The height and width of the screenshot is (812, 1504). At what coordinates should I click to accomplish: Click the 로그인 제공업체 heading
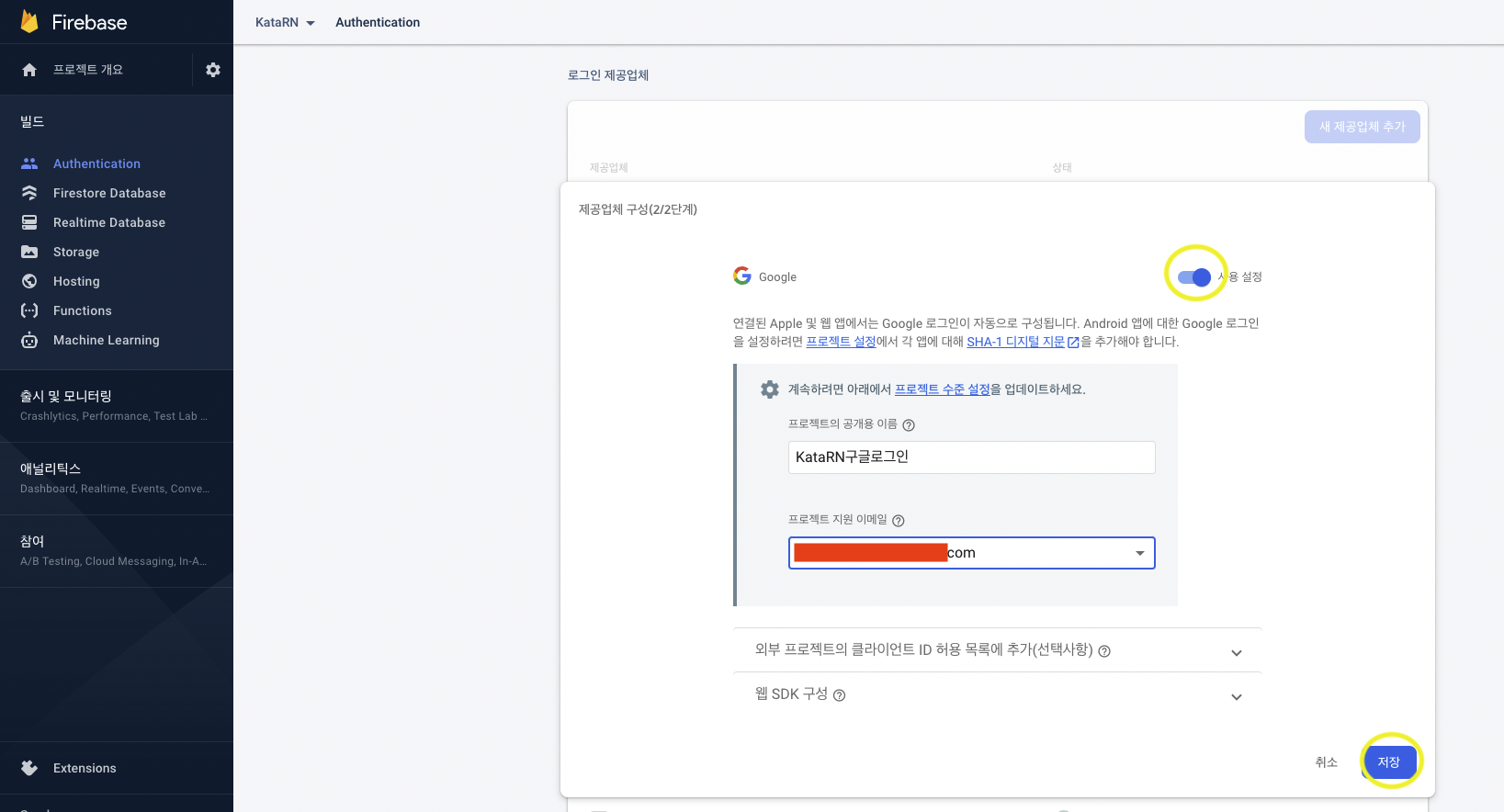[608, 75]
